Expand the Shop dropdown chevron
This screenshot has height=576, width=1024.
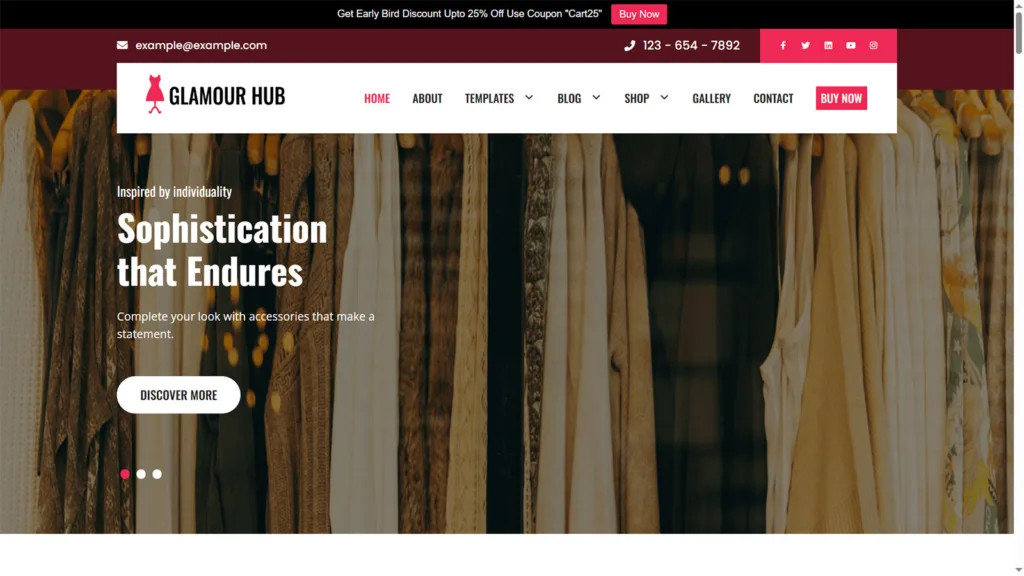click(664, 97)
